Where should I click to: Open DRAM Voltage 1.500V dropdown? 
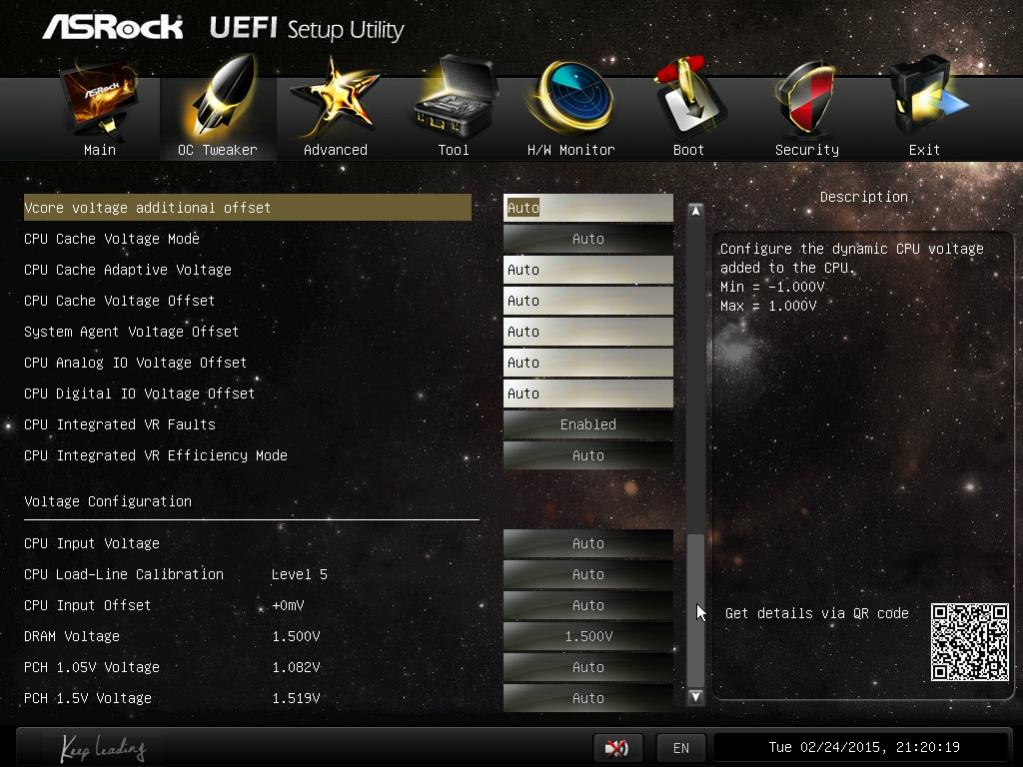[x=588, y=637]
